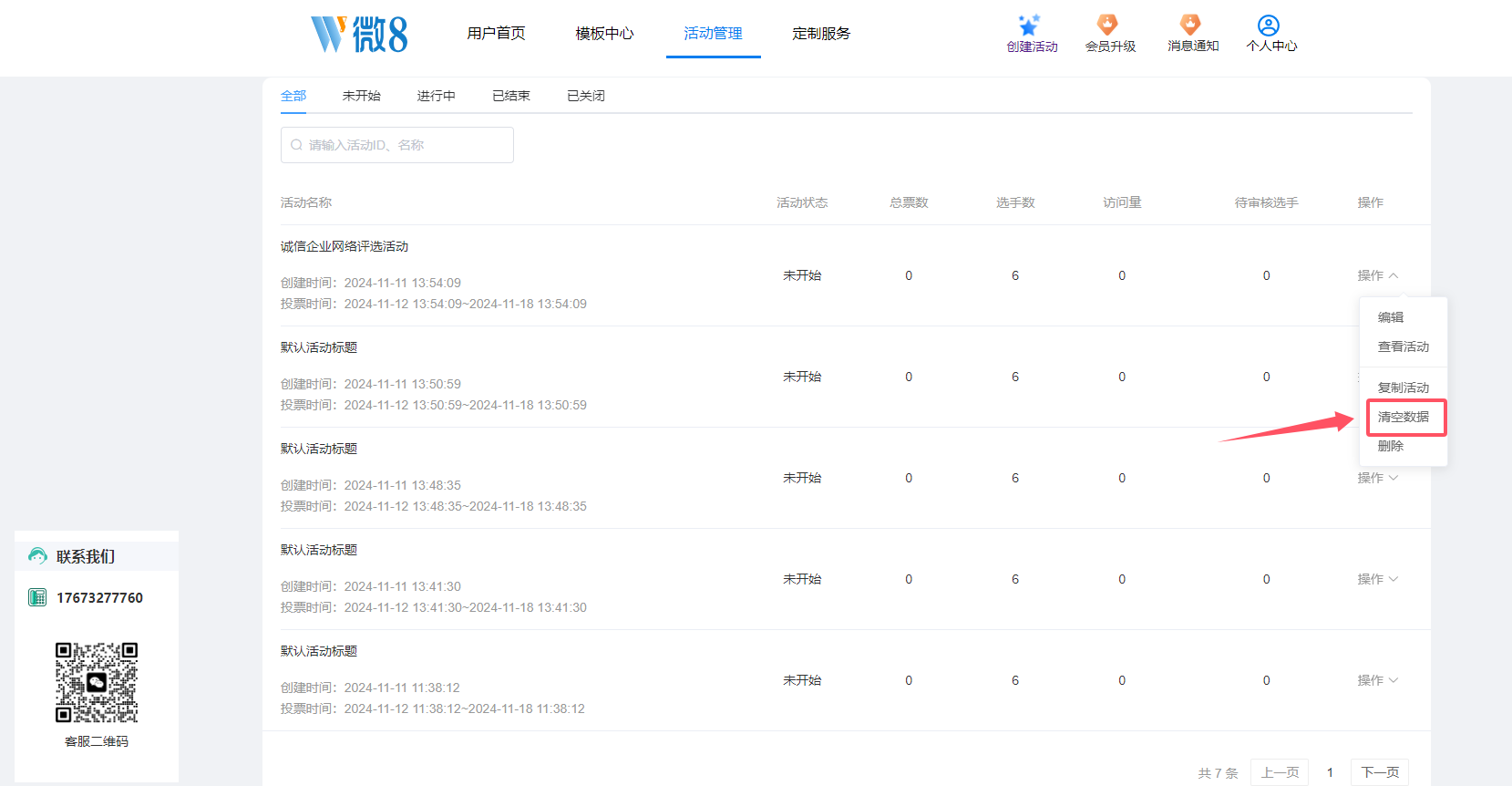
Task: Click the 联系我们 customer service icon
Action: tap(37, 555)
